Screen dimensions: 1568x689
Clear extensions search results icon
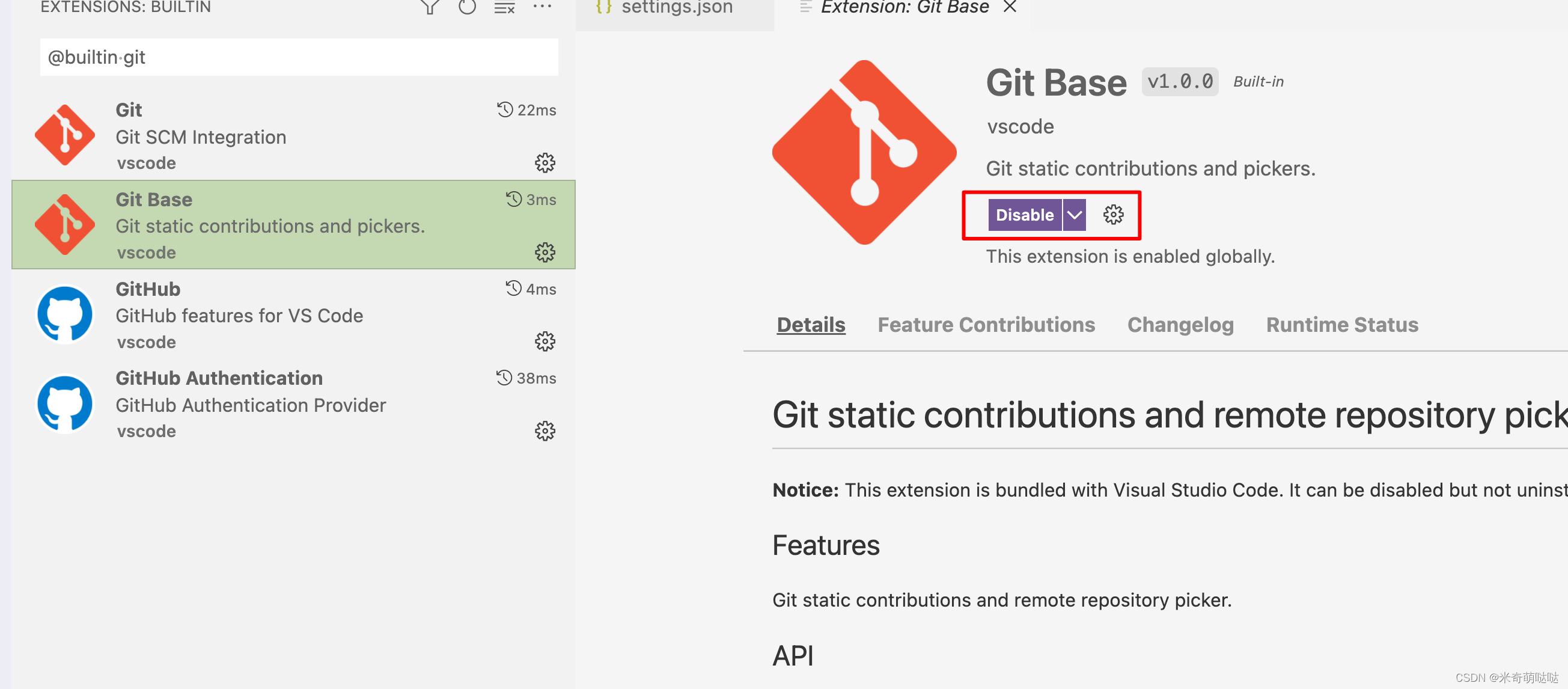504,7
